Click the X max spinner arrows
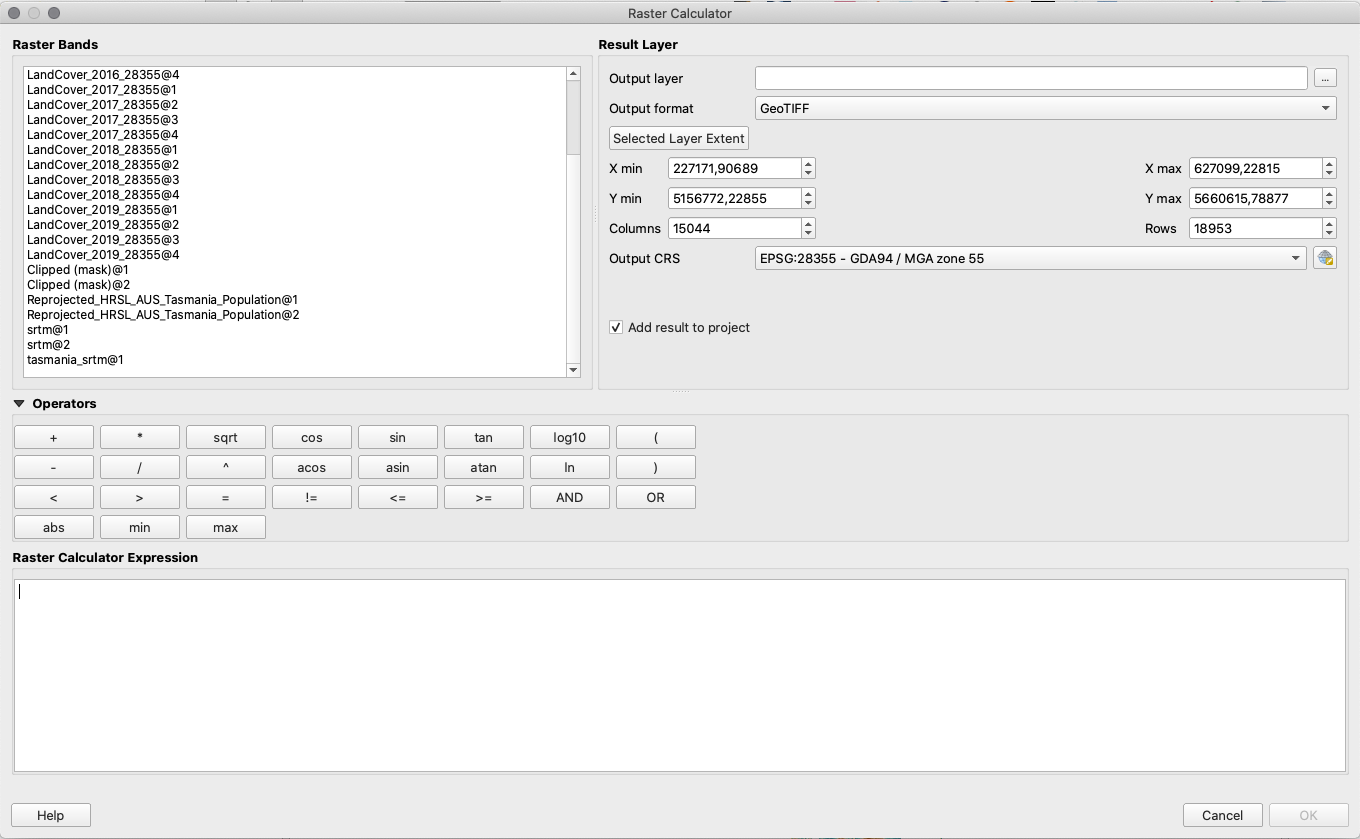1360x839 pixels. point(1329,168)
